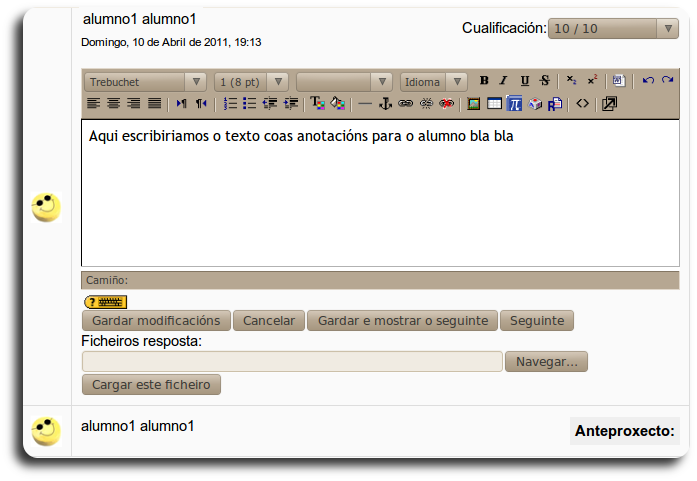Click the cube icon next to pi
697x481 pixels.
click(x=535, y=104)
